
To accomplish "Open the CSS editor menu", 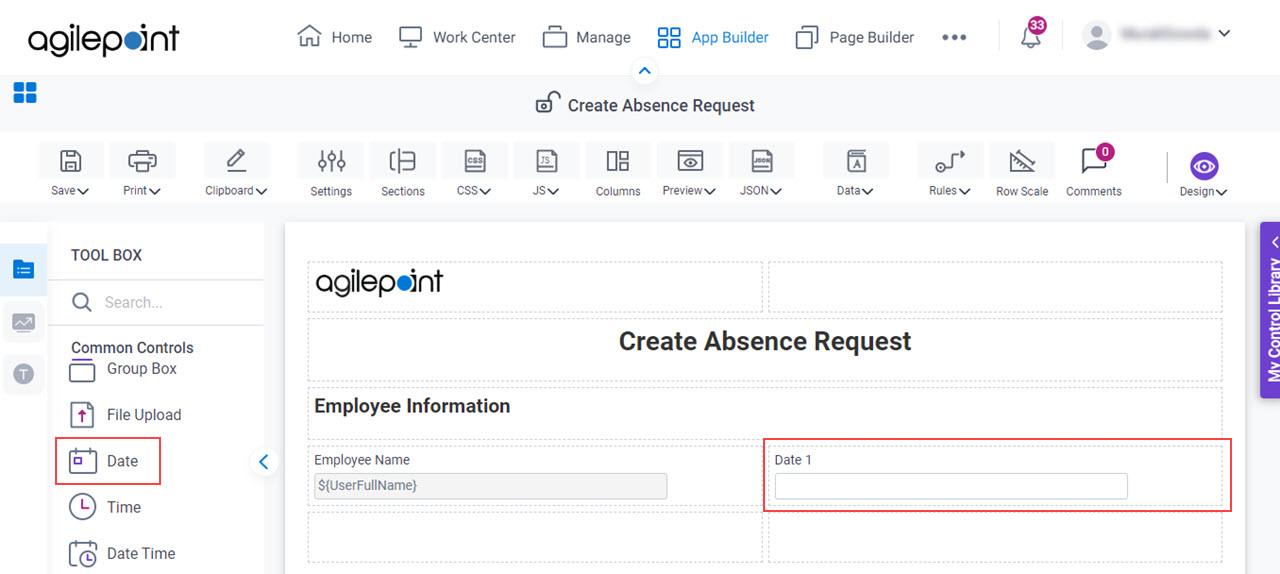I will pyautogui.click(x=475, y=171).
